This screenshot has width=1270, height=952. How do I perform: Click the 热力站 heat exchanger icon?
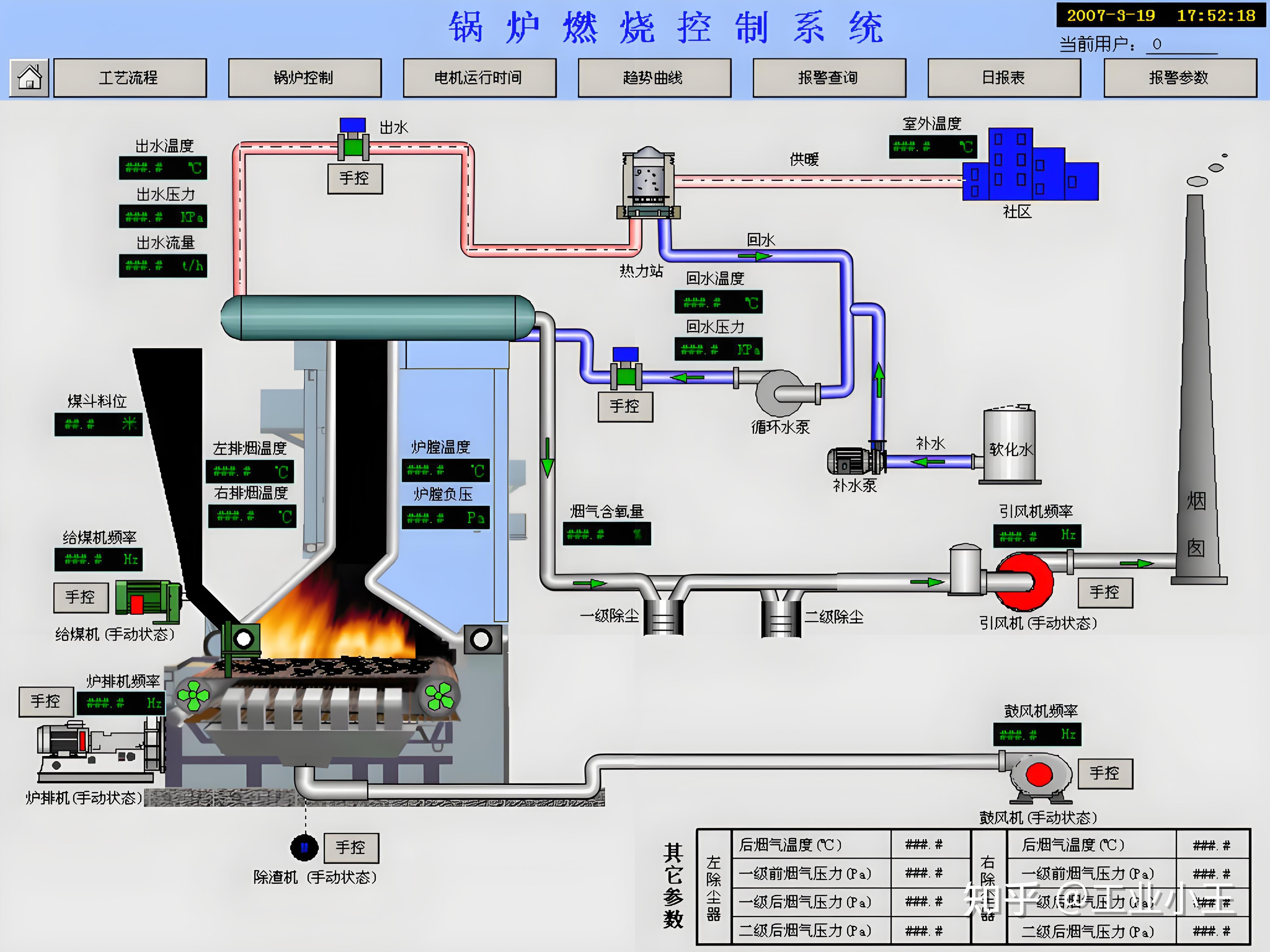tap(649, 183)
